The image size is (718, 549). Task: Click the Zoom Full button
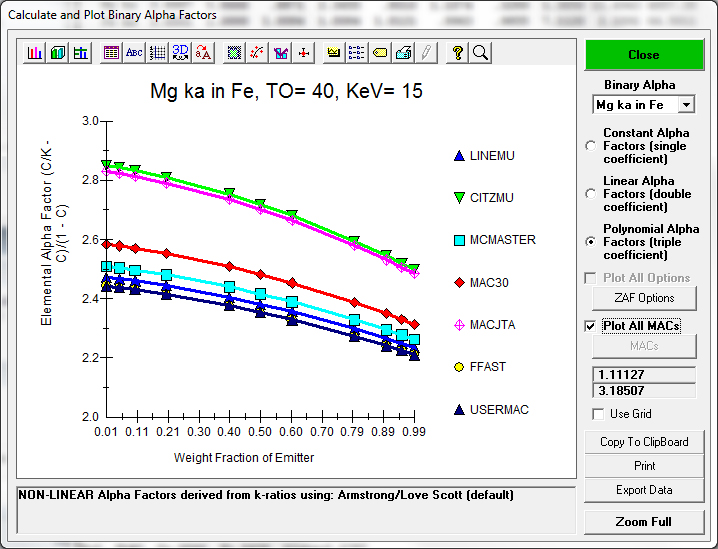pyautogui.click(x=643, y=522)
